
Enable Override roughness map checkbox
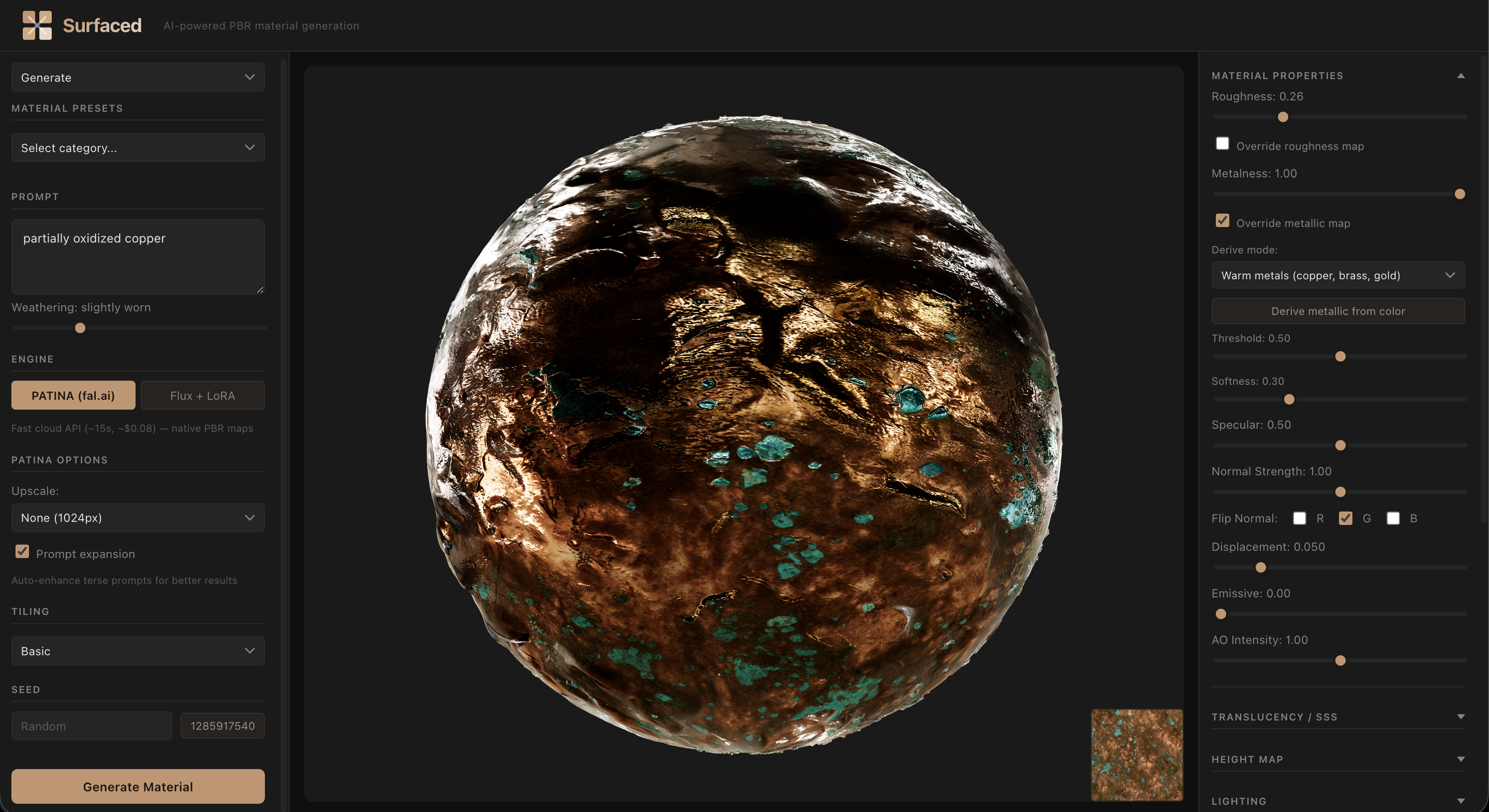[x=1222, y=144]
